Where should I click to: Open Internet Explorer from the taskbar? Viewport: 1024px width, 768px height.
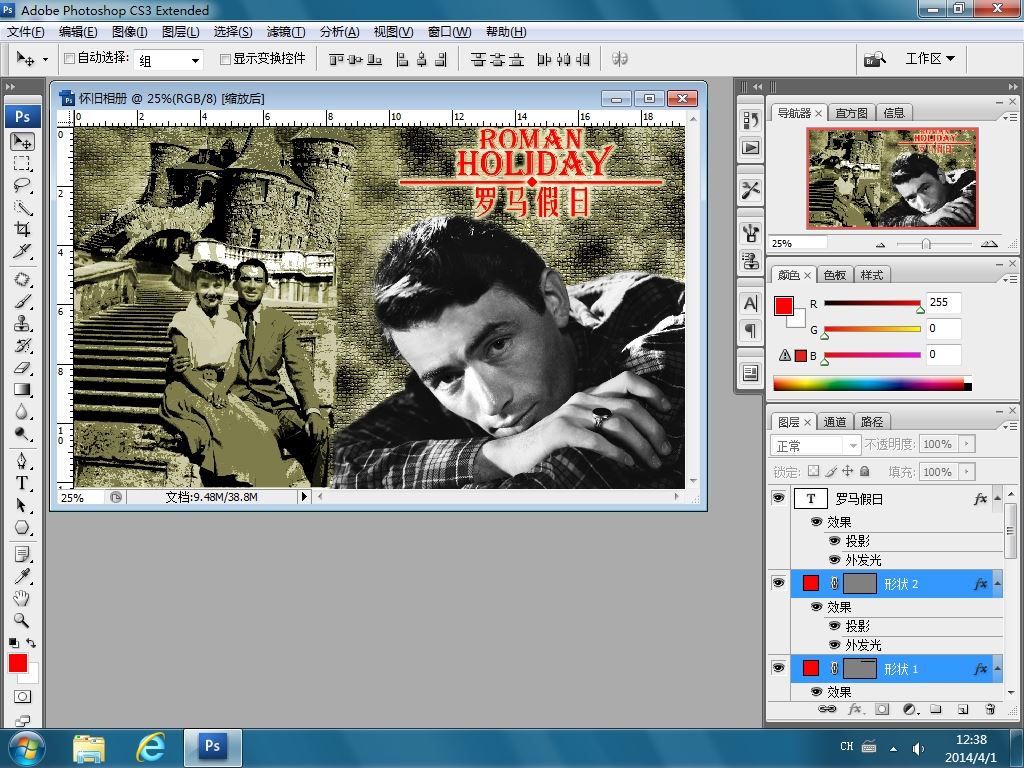(x=150, y=748)
